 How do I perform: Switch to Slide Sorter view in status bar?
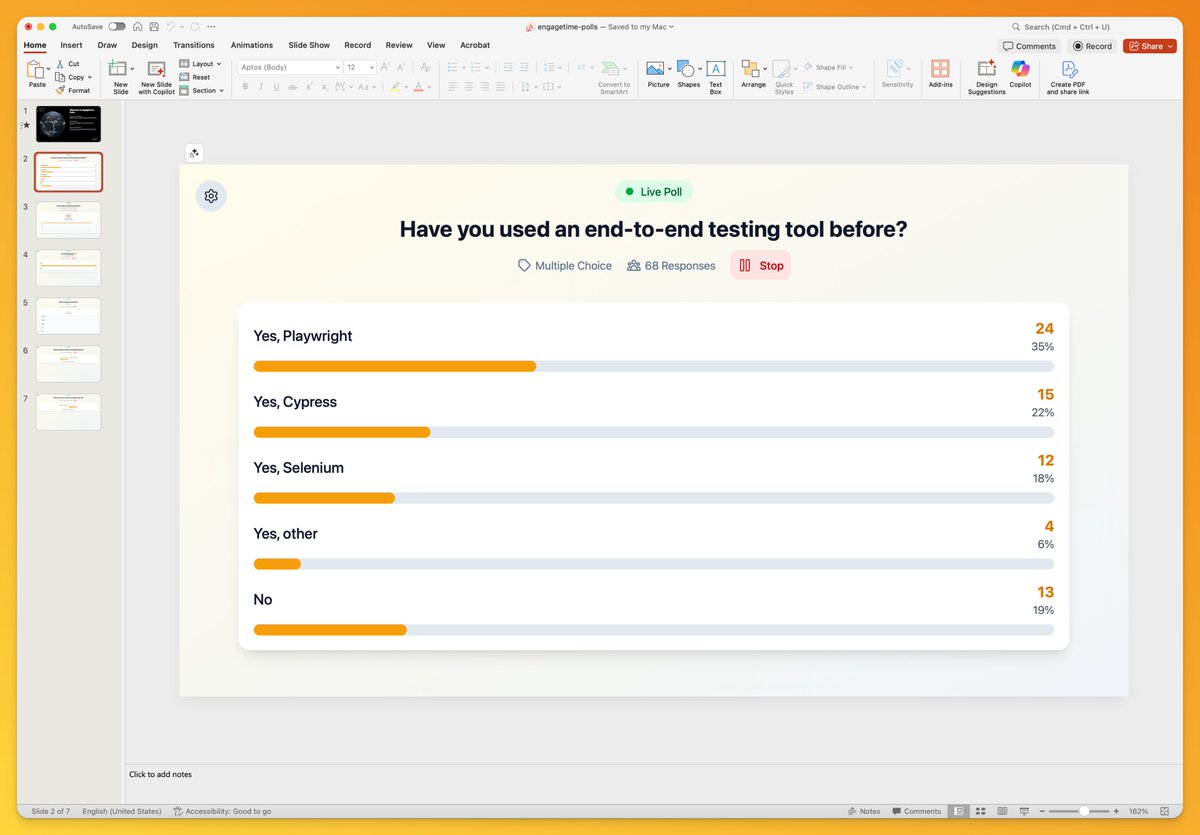(980, 811)
